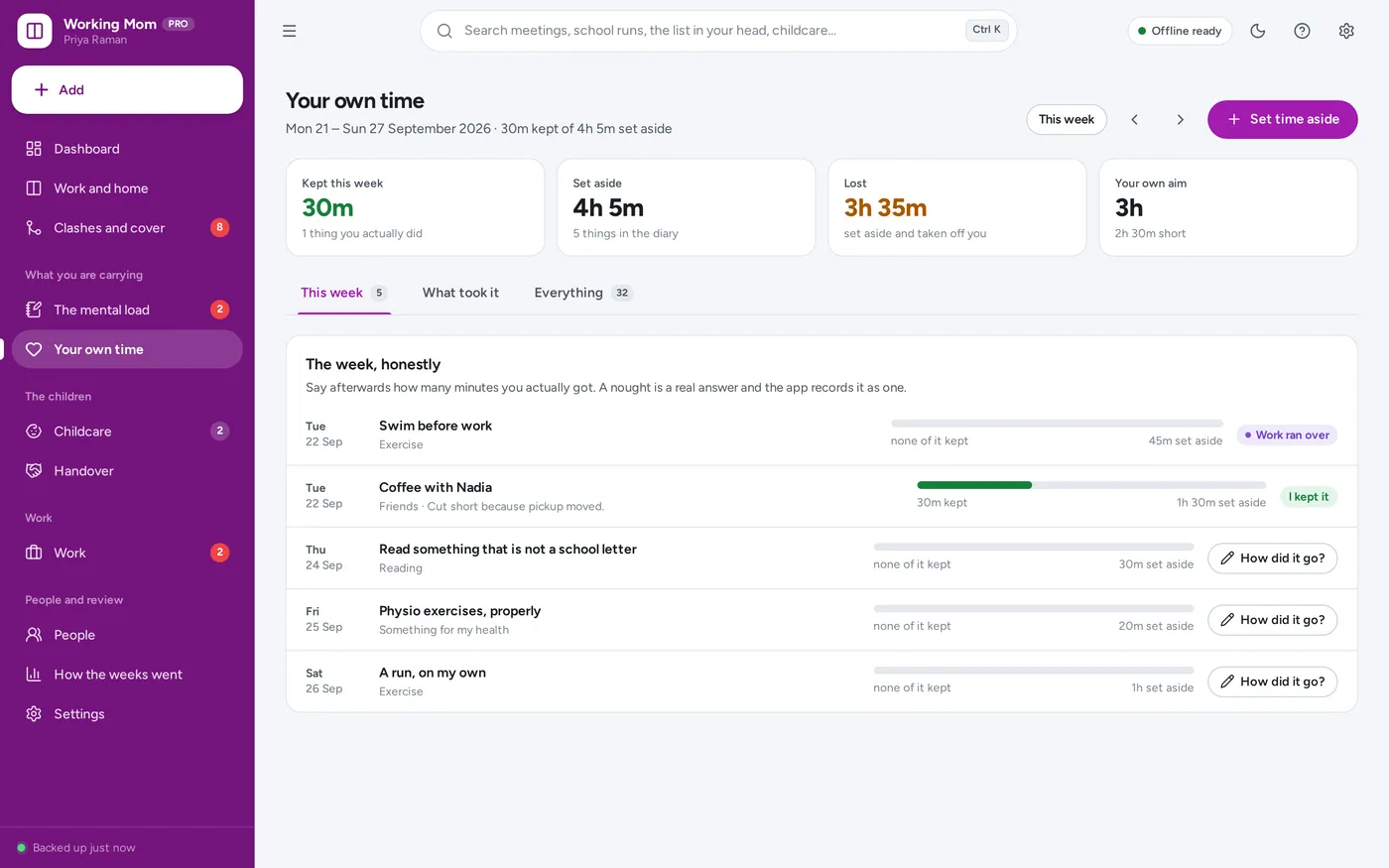Click progress bar for Coffee with Nadia
Viewport: 1389px width, 868px height.
(1091, 485)
